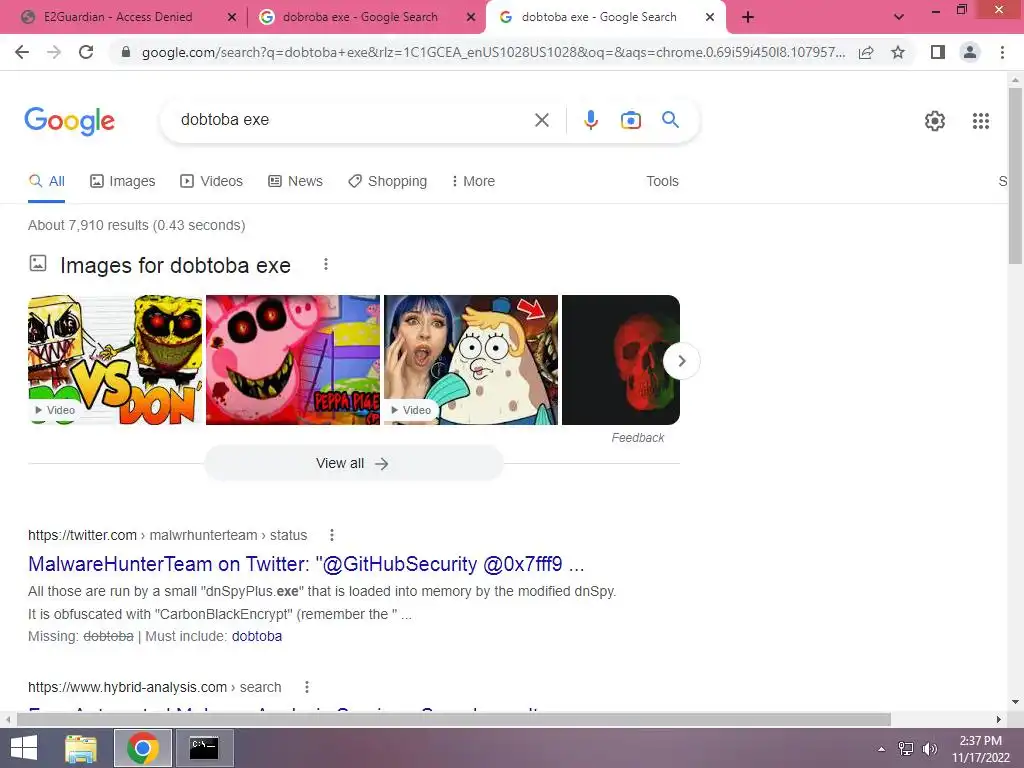Screen dimensions: 1024x768
Task: Open network status in the tray
Action: coord(906,749)
